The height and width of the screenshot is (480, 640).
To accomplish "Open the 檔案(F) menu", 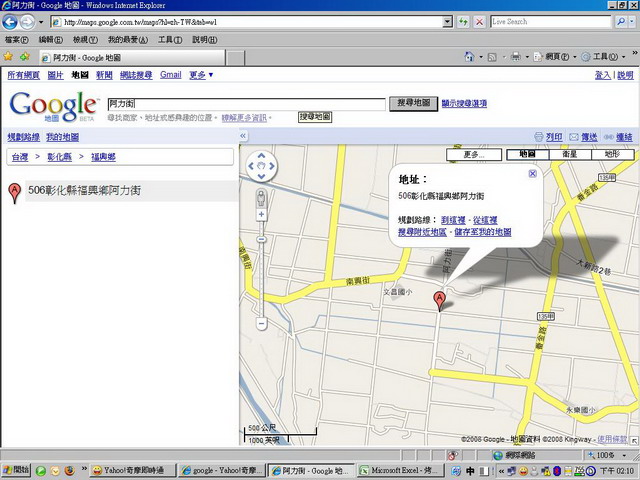I will coord(17,40).
